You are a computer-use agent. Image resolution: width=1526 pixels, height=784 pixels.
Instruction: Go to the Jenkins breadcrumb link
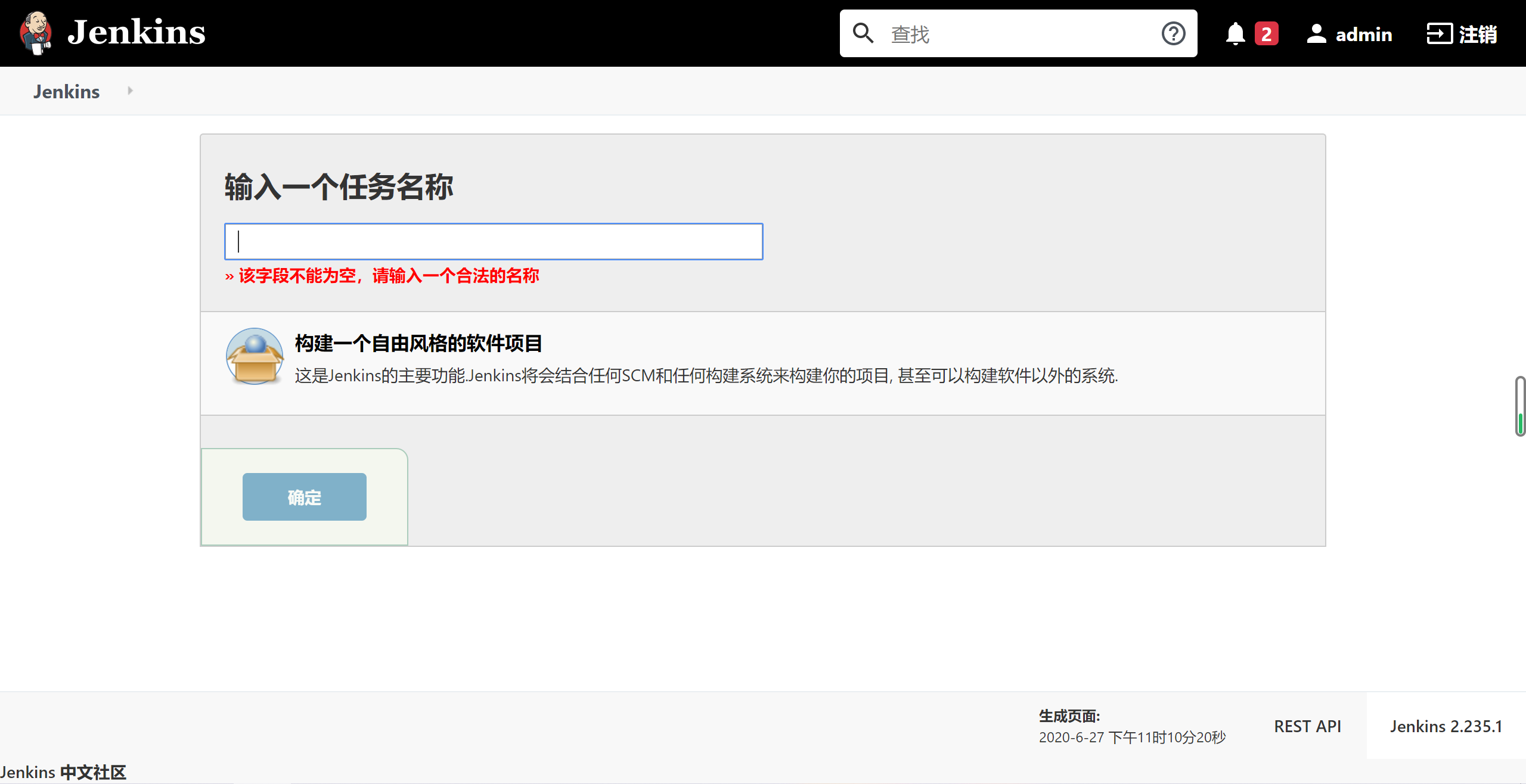(x=66, y=91)
